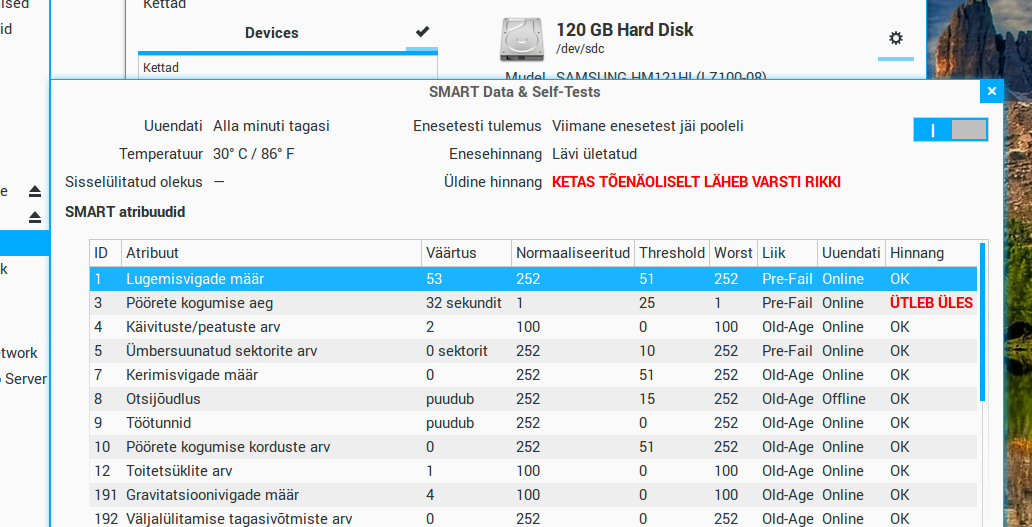The width and height of the screenshot is (1032, 527).
Task: Select Kettad in the devices list
Action: tap(161, 68)
